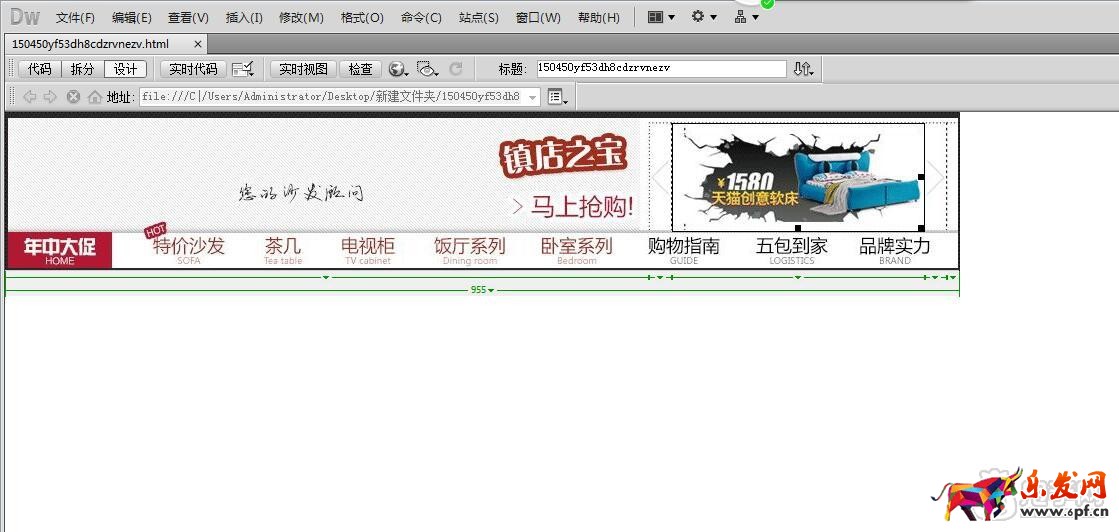The height and width of the screenshot is (532, 1119).
Task: Click the 电视柜 TV cabinet nav item
Action: coord(368,251)
